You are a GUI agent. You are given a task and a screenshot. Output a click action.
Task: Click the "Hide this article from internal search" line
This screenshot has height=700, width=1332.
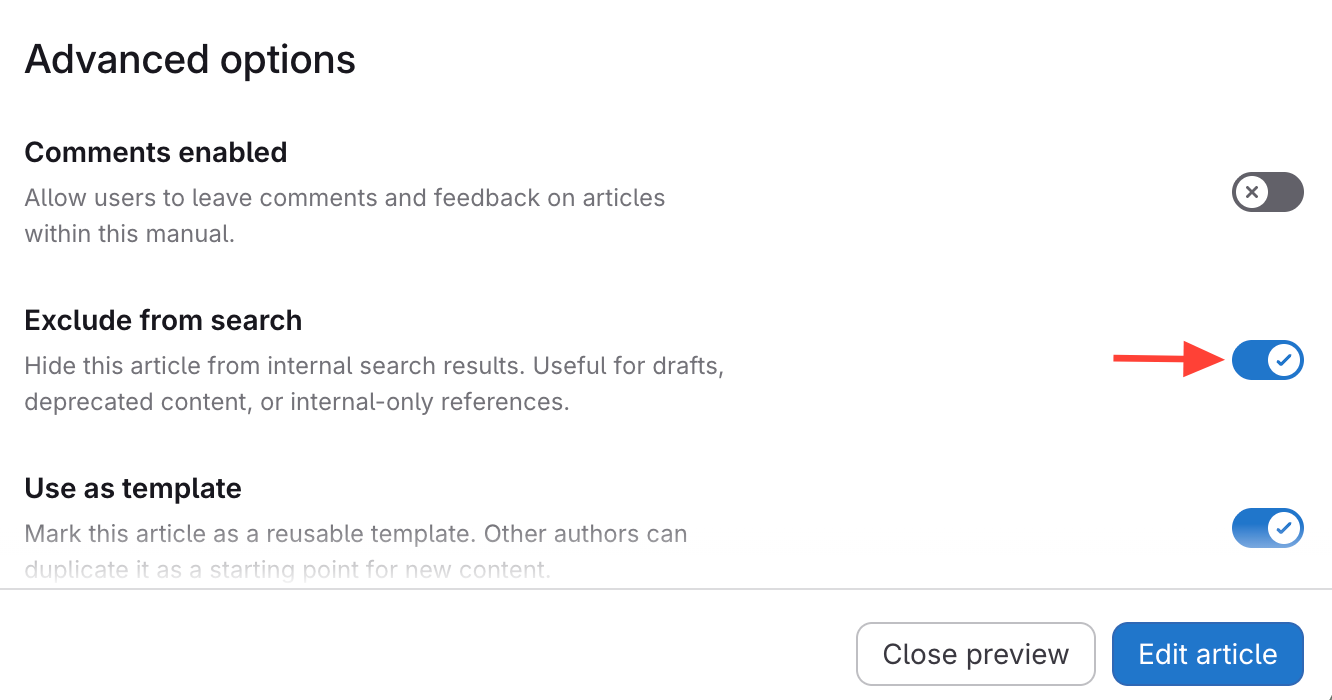[374, 365]
